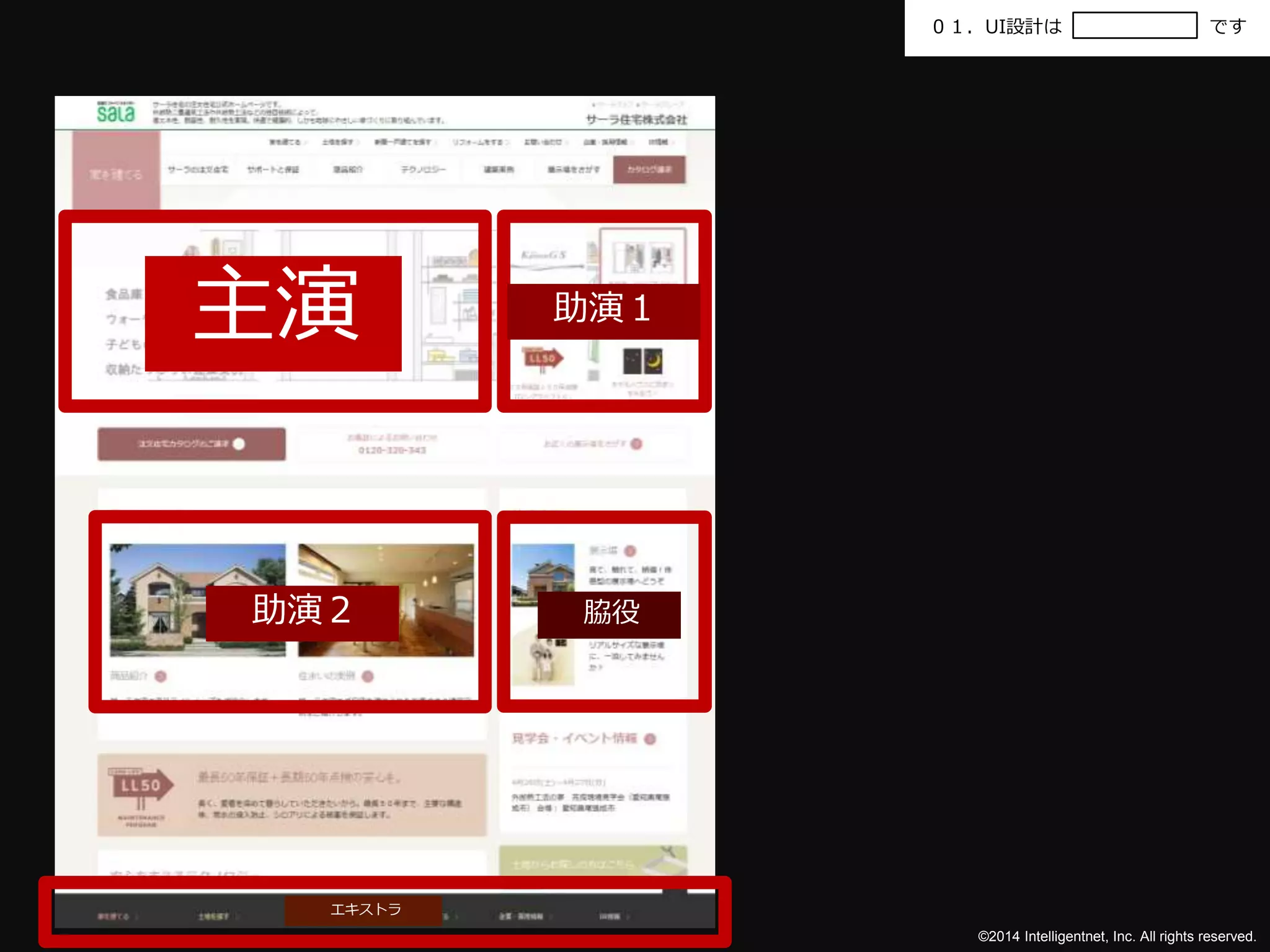Click the 見学会・イベント情報 heading
Viewport: 1270px width, 952px height.
click(574, 738)
